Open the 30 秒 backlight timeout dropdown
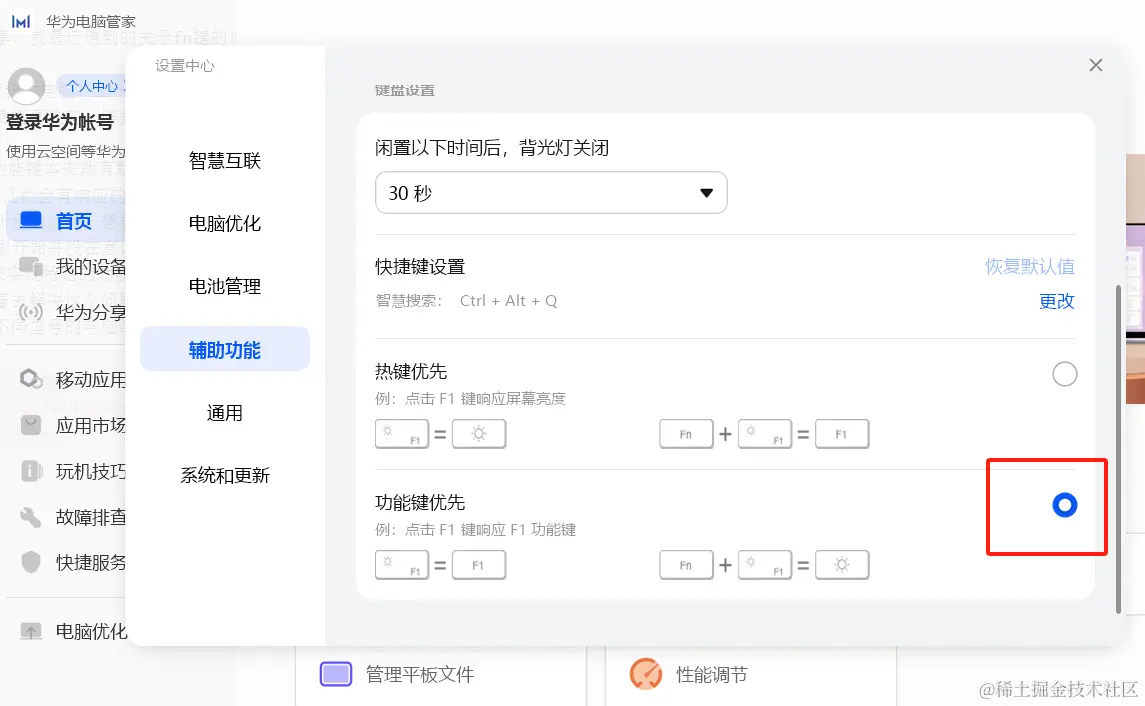The height and width of the screenshot is (706, 1145). click(x=551, y=193)
